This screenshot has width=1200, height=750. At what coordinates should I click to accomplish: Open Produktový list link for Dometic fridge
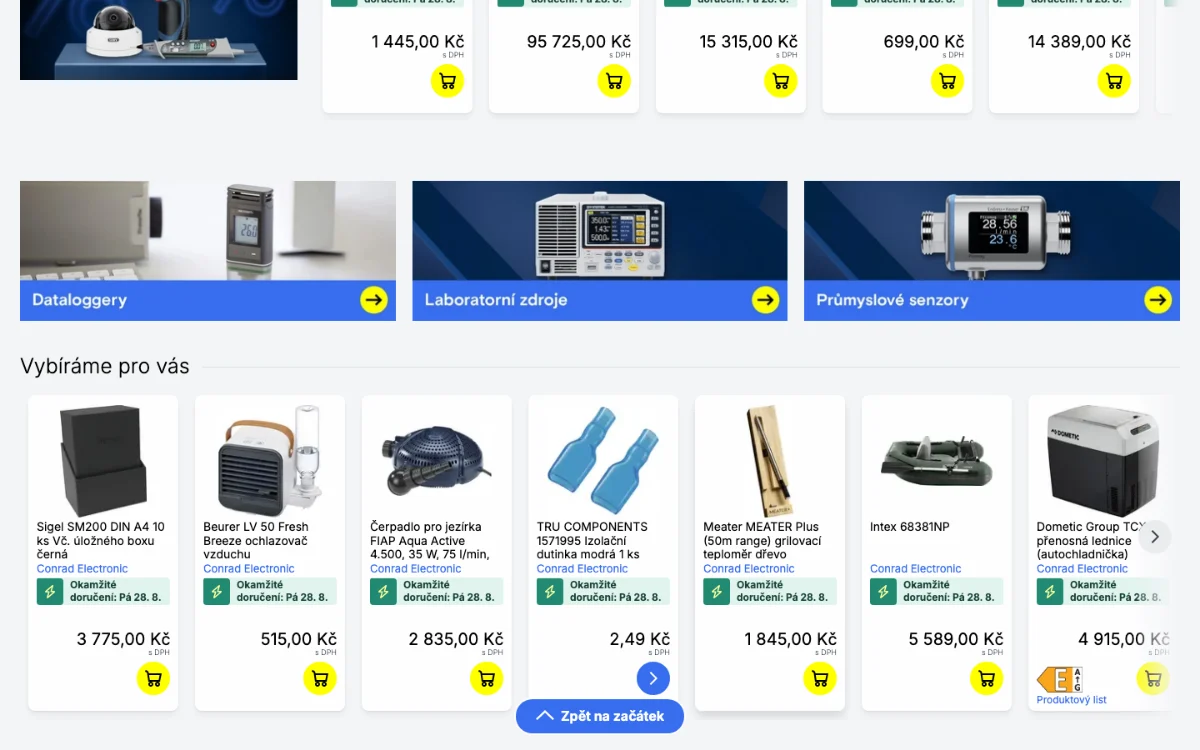pos(1072,700)
